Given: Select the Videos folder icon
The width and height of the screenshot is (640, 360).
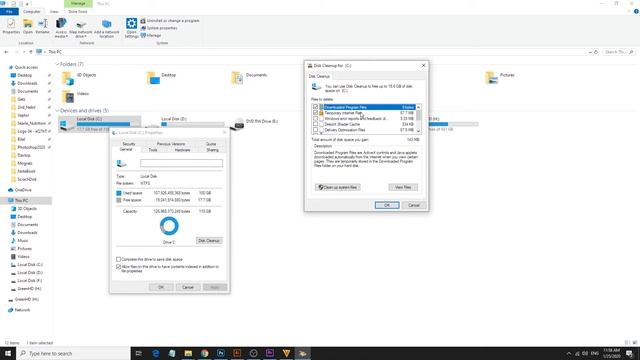Looking at the screenshot, I should coord(69,96).
